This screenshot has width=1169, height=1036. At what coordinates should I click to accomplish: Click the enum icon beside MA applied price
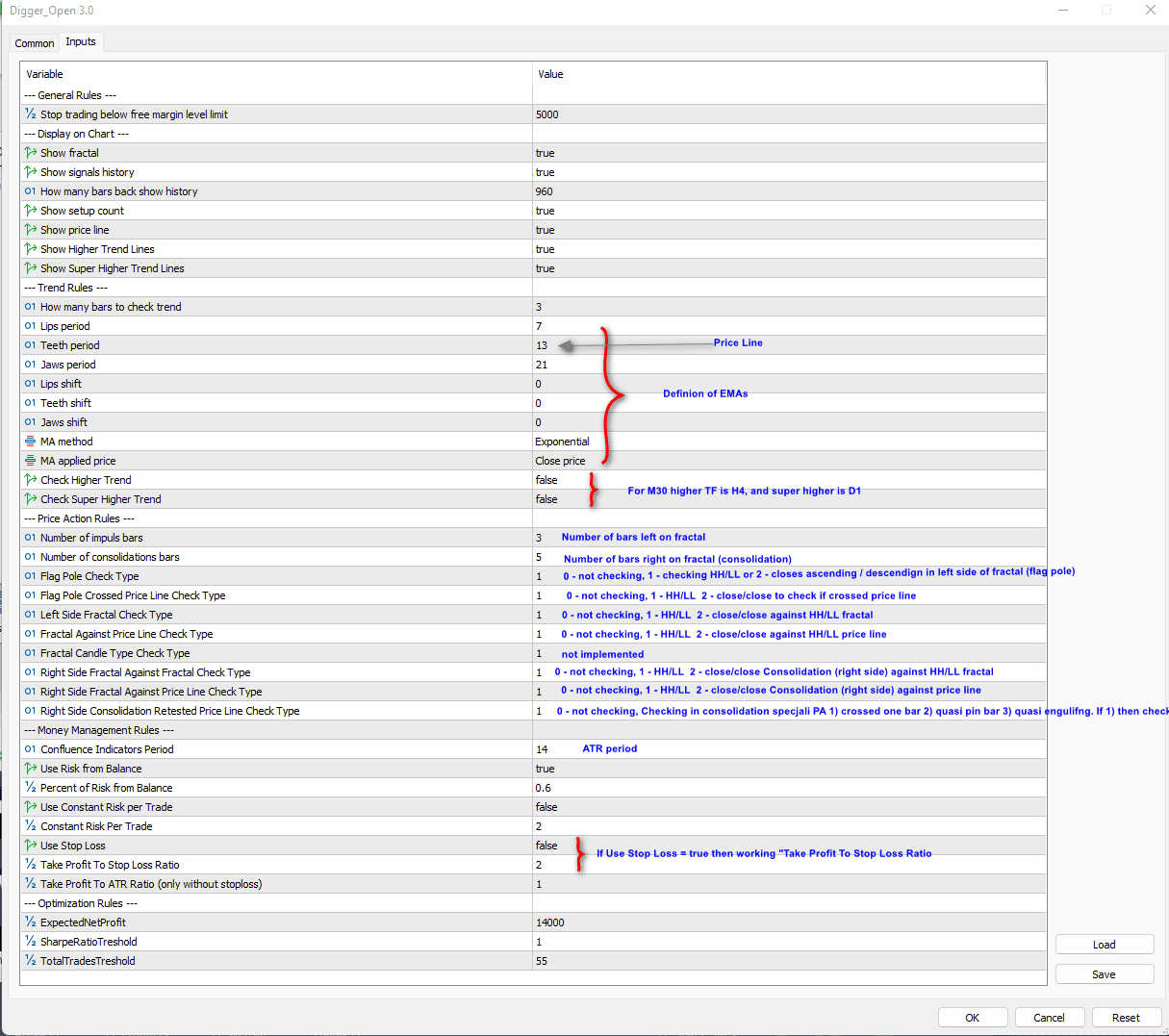tap(31, 461)
